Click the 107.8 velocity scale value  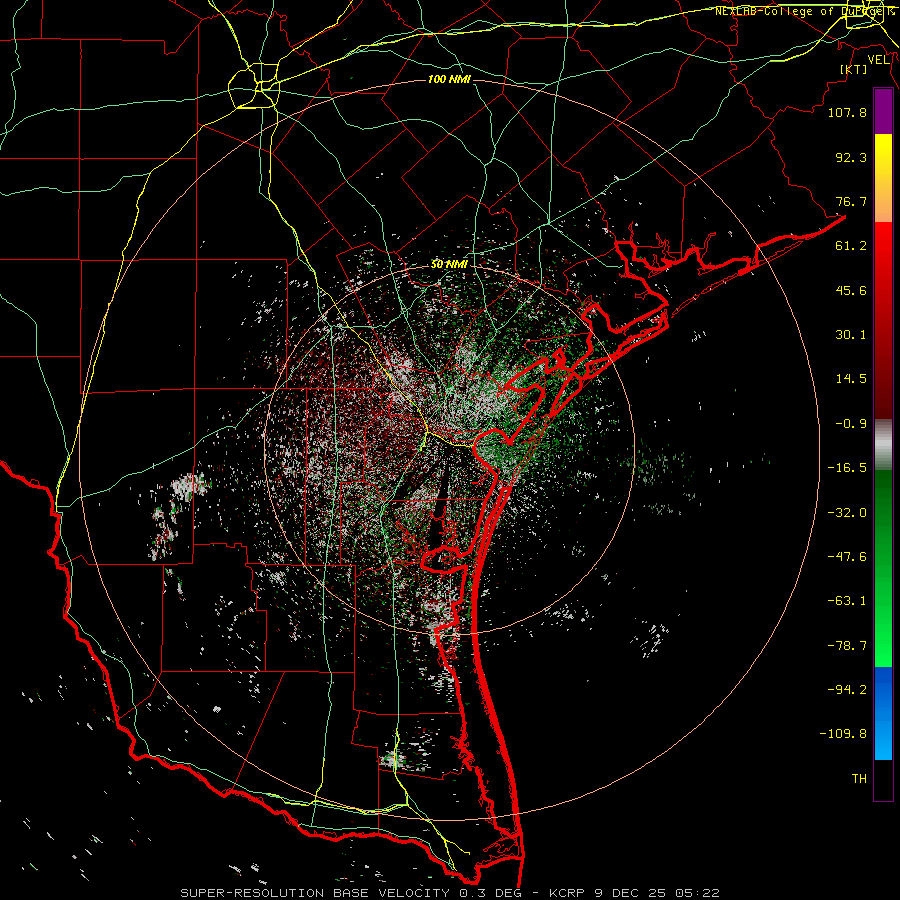(x=847, y=112)
